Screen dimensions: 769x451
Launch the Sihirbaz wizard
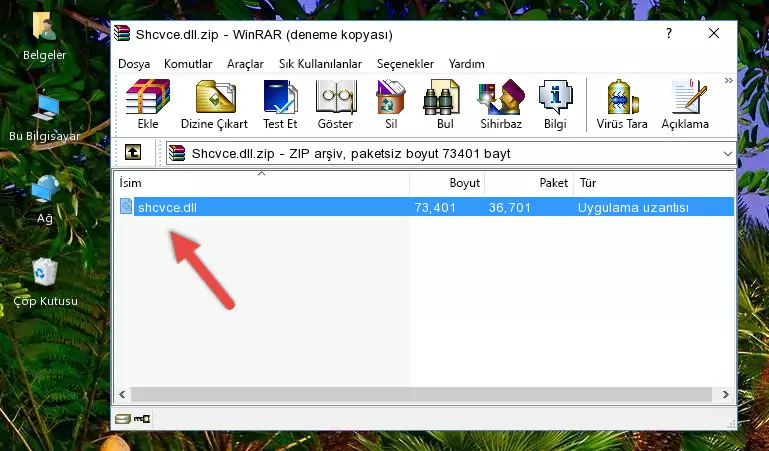tap(501, 104)
